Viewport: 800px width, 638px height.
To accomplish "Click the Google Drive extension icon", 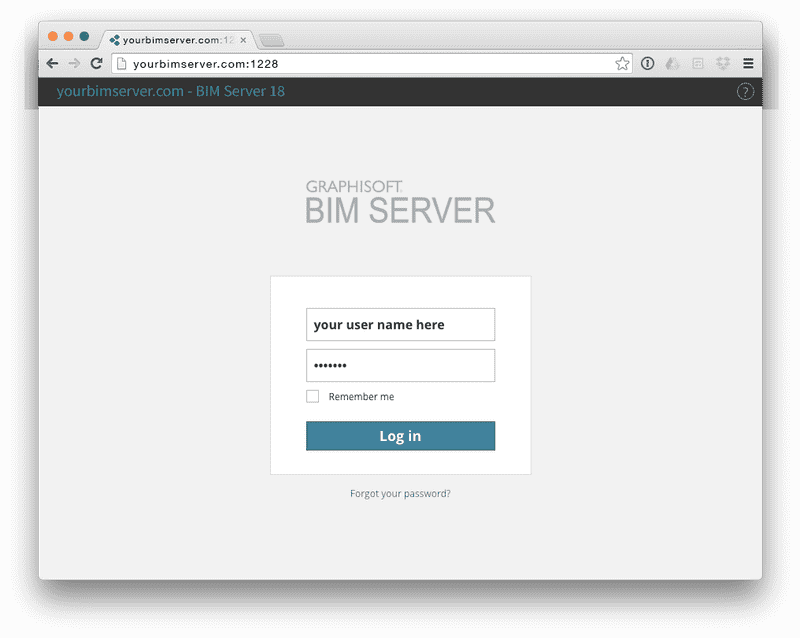I will tap(673, 64).
